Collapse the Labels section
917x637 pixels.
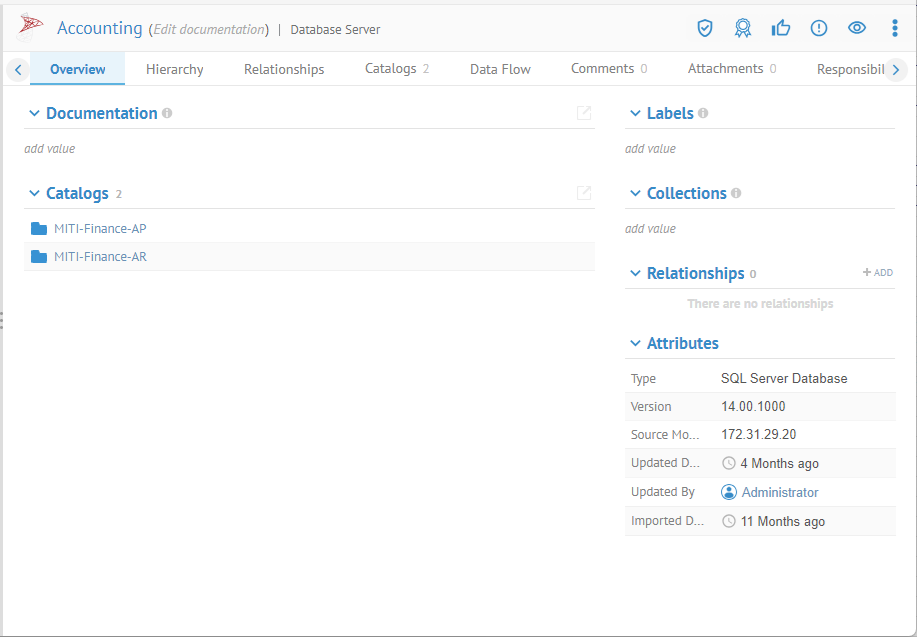pyautogui.click(x=635, y=114)
